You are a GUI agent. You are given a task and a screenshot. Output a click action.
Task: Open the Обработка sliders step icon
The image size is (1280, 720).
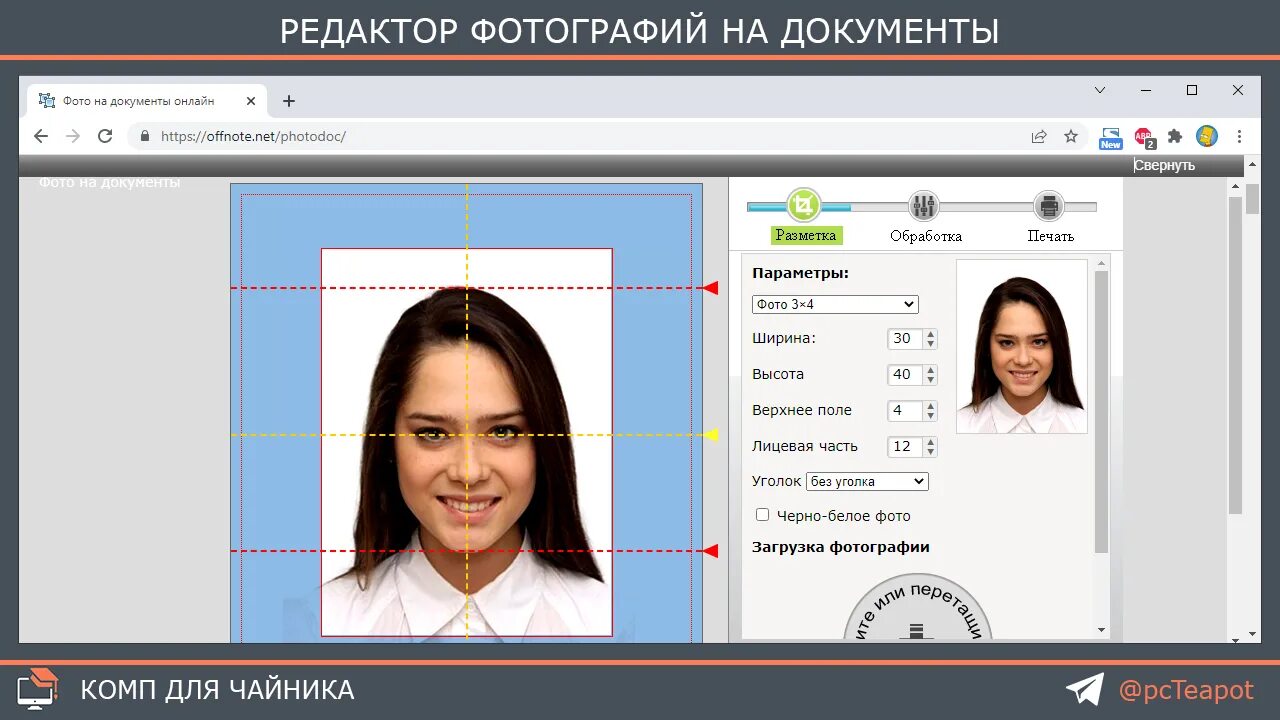[x=924, y=206]
